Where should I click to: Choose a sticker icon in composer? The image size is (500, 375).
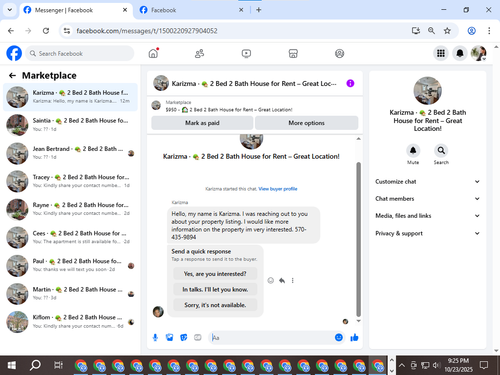pyautogui.click(x=184, y=338)
